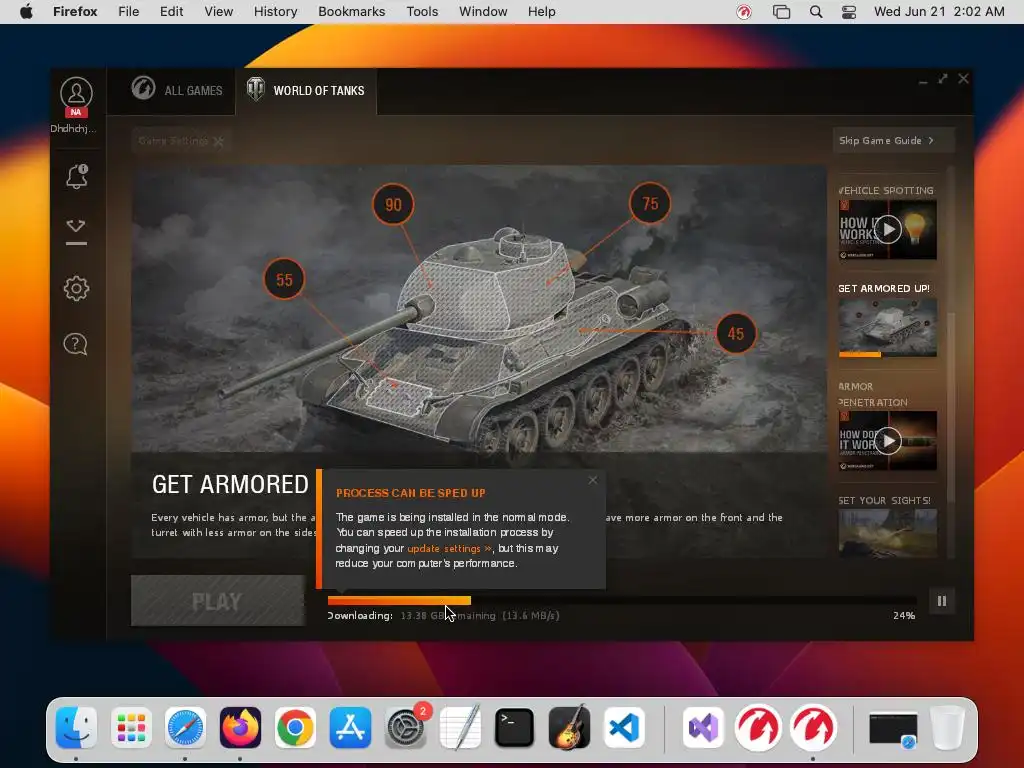
Task: Open Trash from the dock
Action: [x=947, y=728]
